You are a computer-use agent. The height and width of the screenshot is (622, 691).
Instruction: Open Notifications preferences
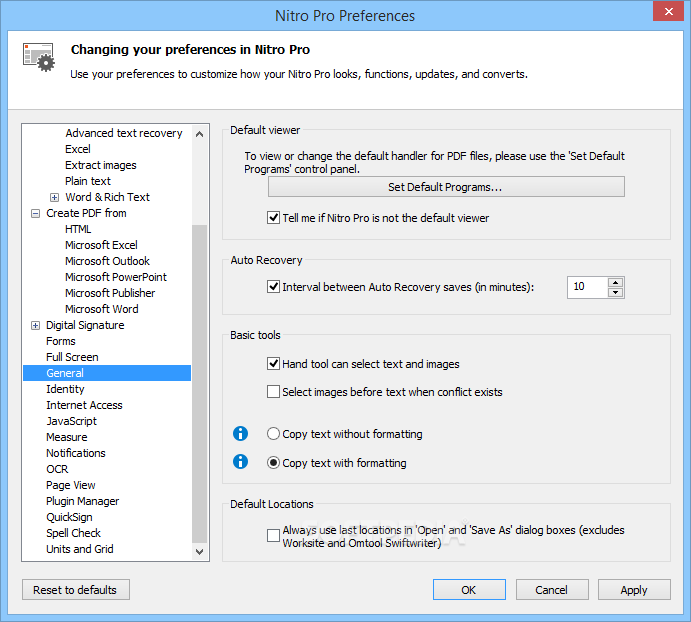[76, 453]
